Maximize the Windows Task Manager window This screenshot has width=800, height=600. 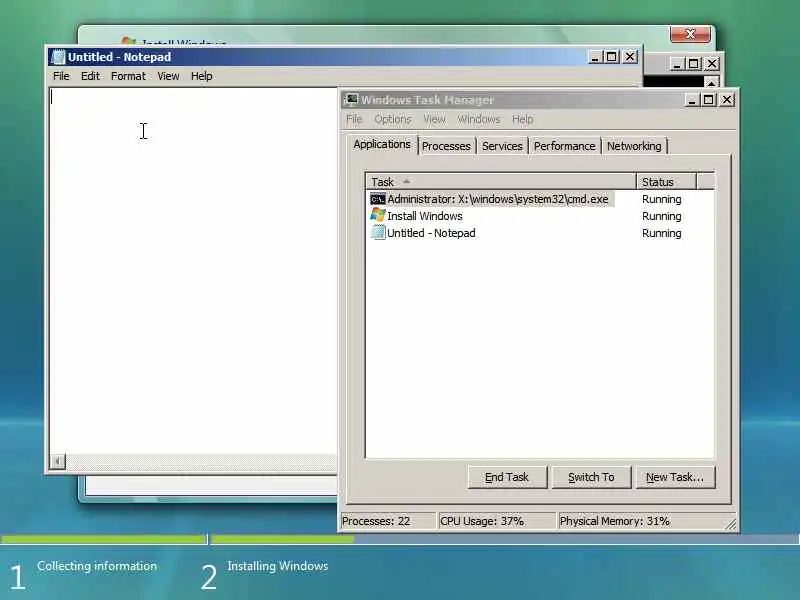point(709,99)
